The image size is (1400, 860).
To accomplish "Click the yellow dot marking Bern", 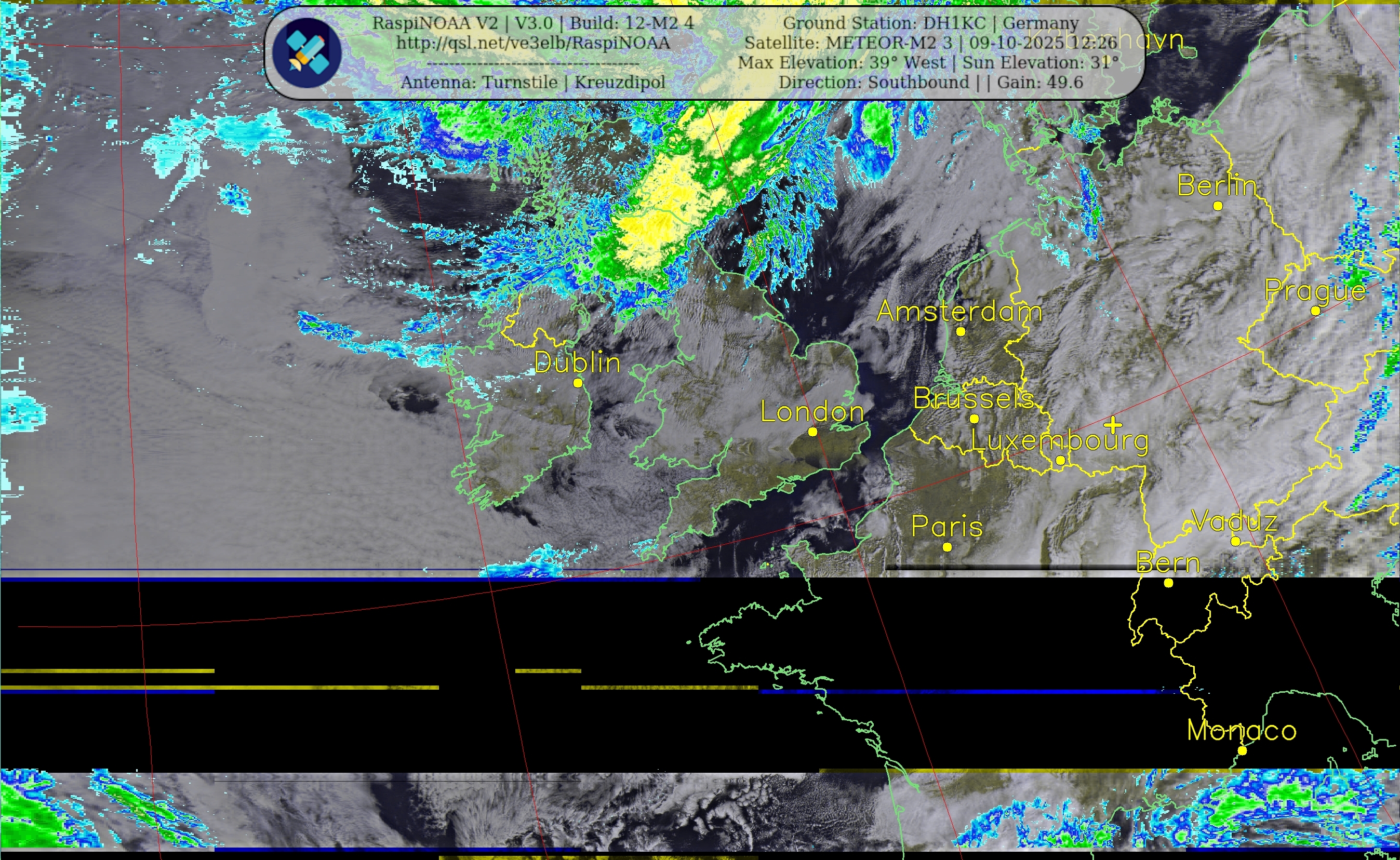I will pos(1168,583).
